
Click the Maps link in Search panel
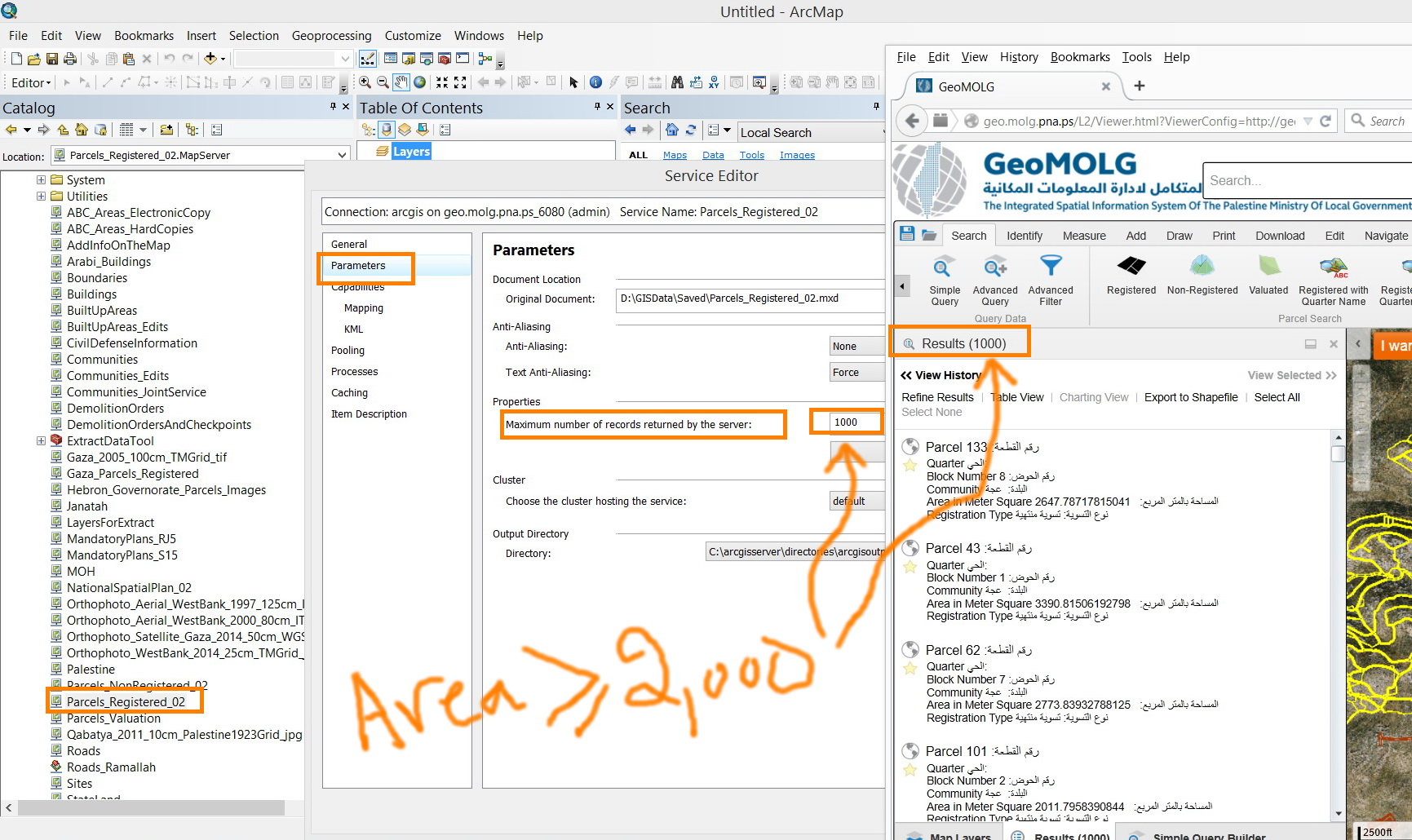pyautogui.click(x=675, y=155)
